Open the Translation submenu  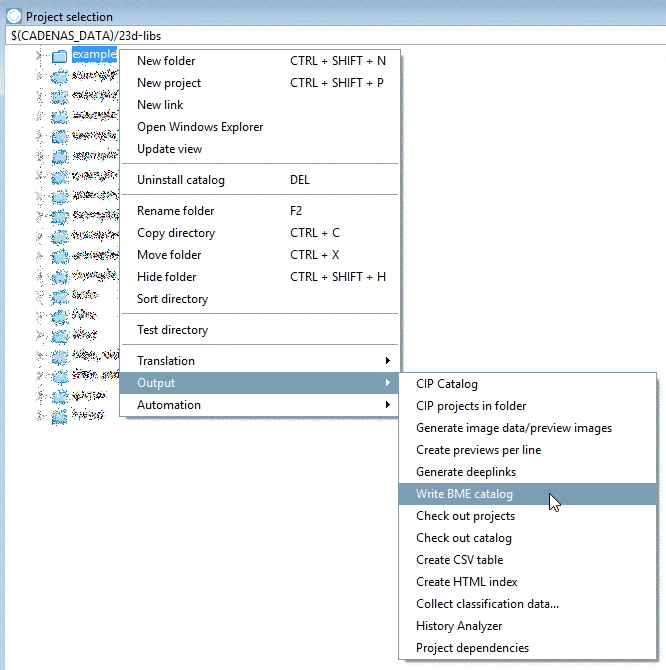tap(260, 361)
